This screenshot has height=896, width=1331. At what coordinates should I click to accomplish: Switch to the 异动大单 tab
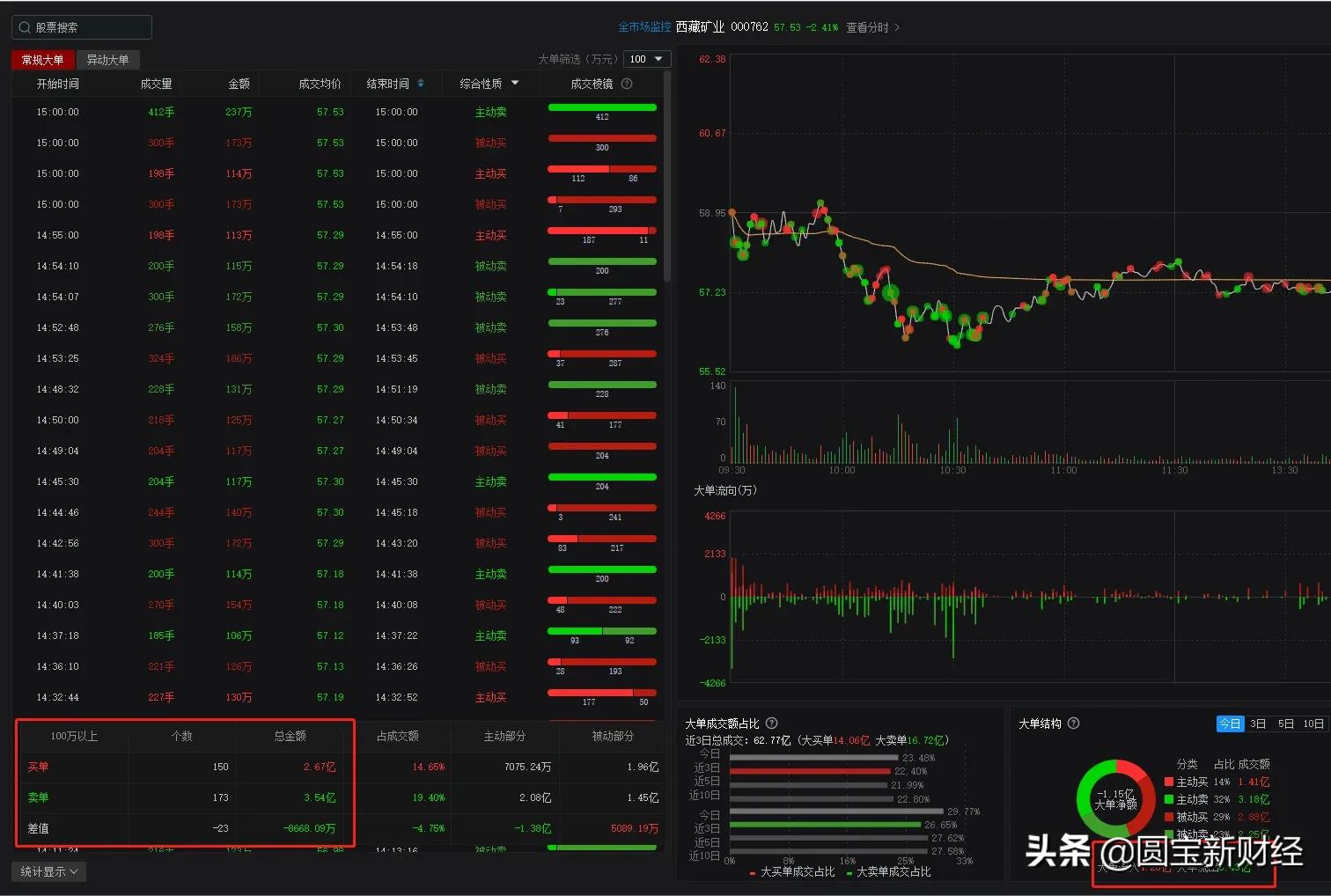tap(108, 59)
